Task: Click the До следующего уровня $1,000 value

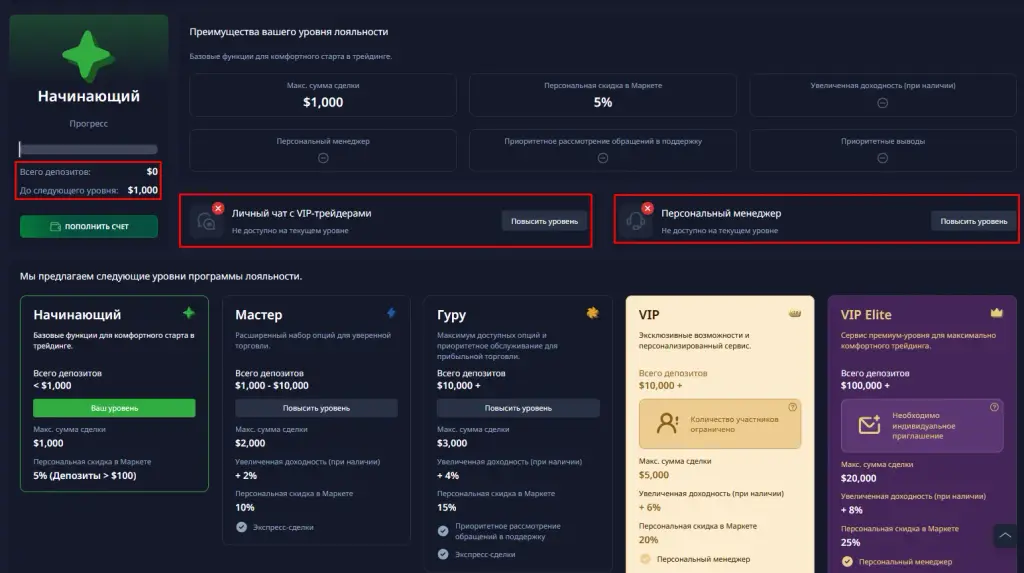Action: 142,190
